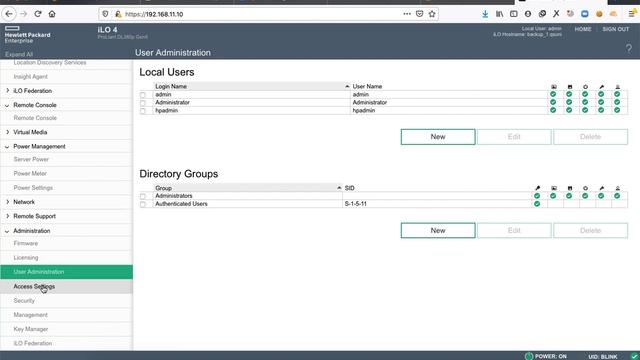
Task: Tick the checkbox for user Administrator
Action: (x=142, y=103)
